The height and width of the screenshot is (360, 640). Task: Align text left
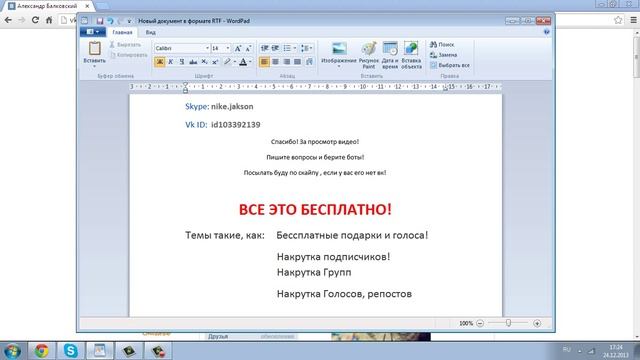pyautogui.click(x=264, y=62)
